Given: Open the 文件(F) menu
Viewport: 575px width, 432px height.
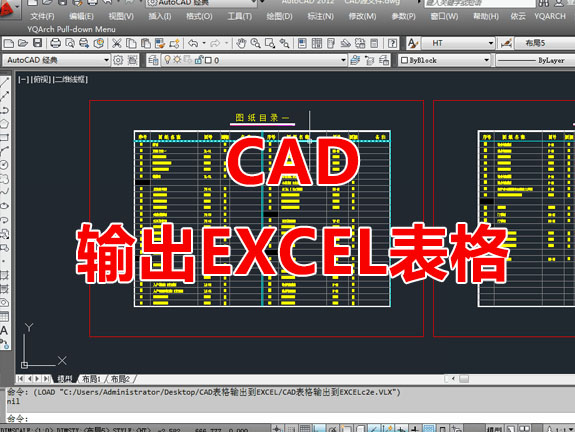Looking at the screenshot, I should pos(42,17).
